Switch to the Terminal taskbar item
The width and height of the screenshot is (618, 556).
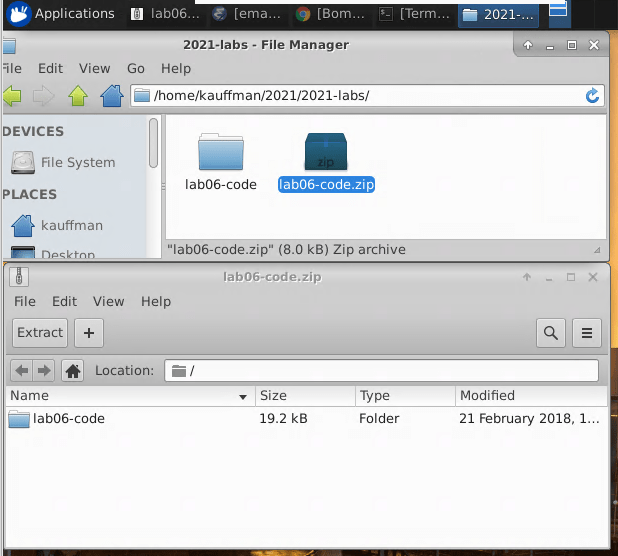click(414, 14)
